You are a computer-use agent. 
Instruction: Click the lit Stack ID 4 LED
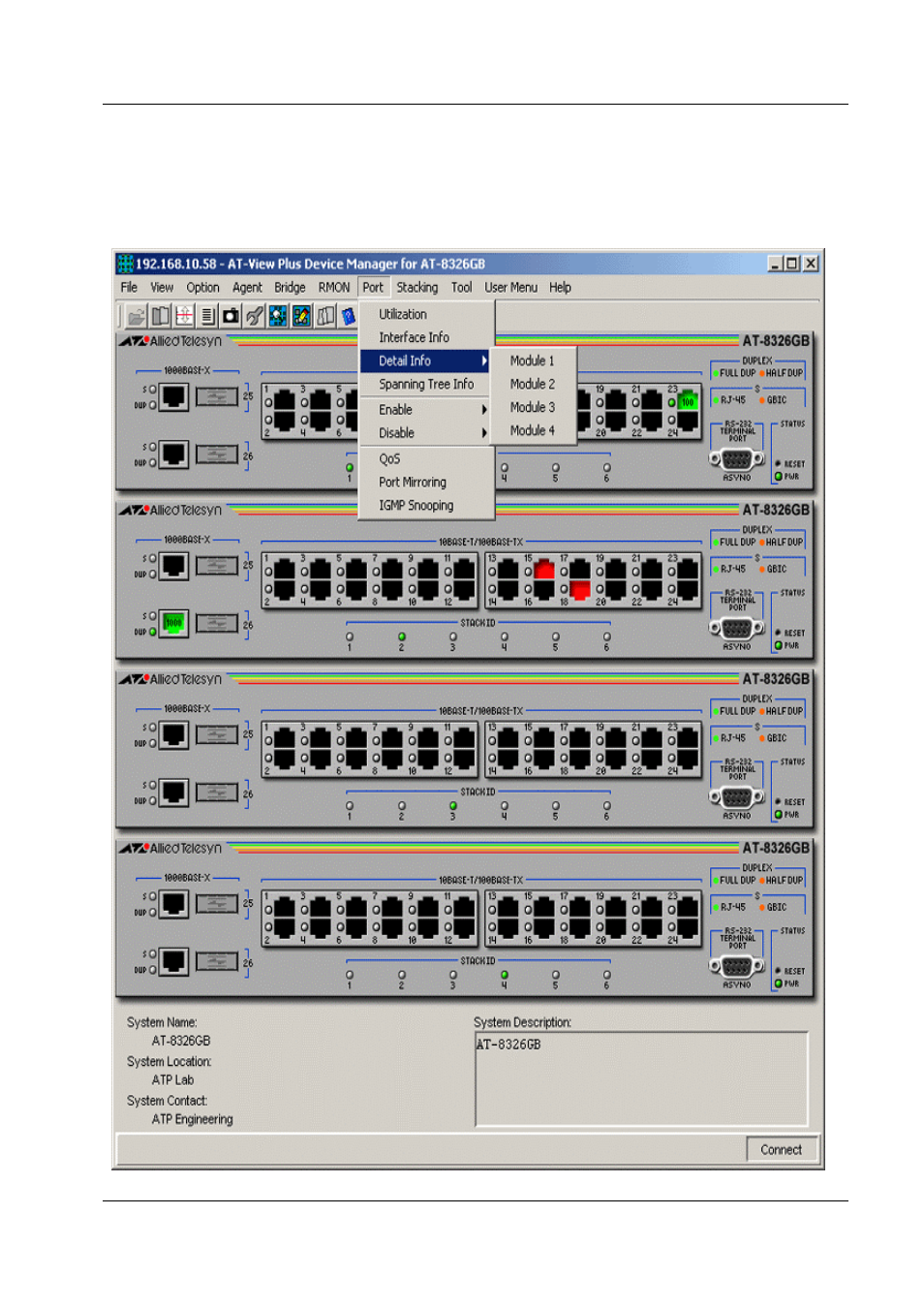504,975
